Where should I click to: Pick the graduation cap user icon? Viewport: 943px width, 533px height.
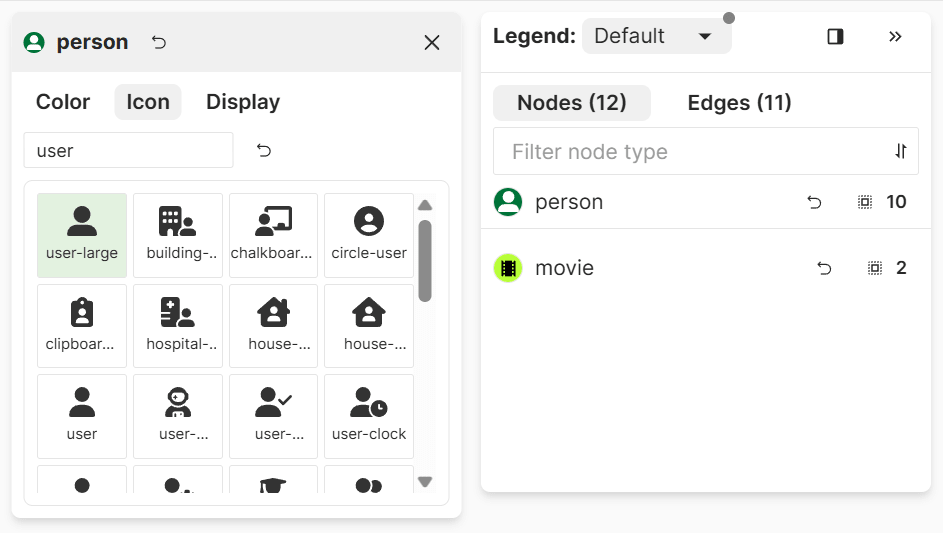click(273, 480)
